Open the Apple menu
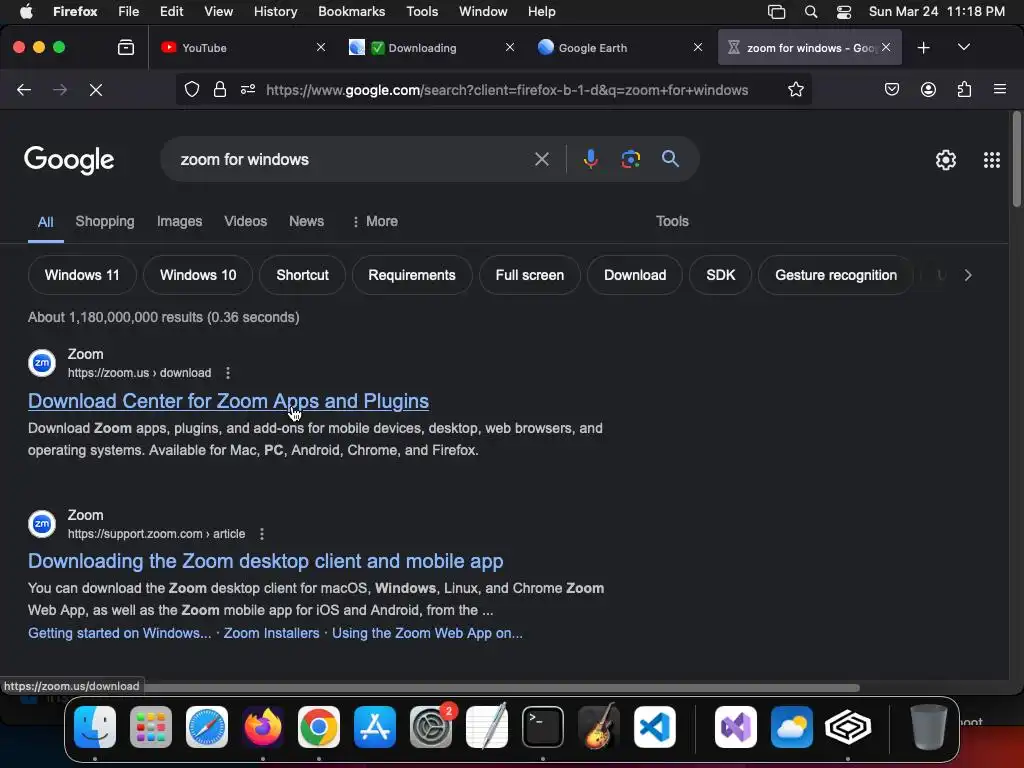The width and height of the screenshot is (1024, 768). pyautogui.click(x=26, y=12)
